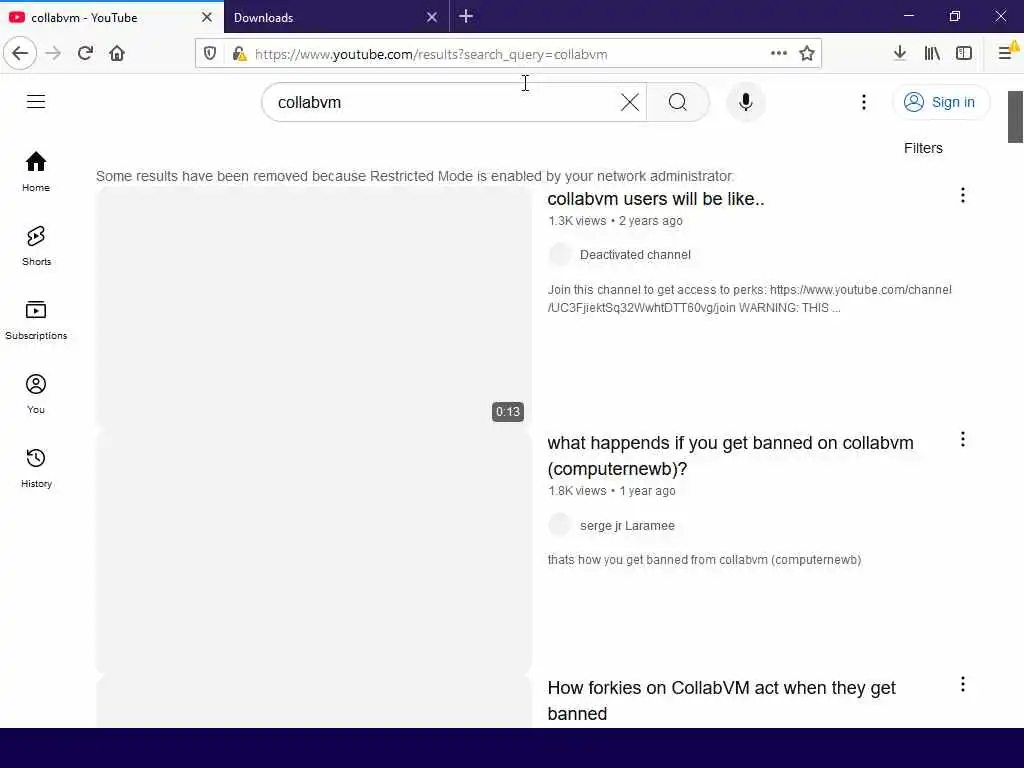Open the browser home page icon

click(x=117, y=54)
